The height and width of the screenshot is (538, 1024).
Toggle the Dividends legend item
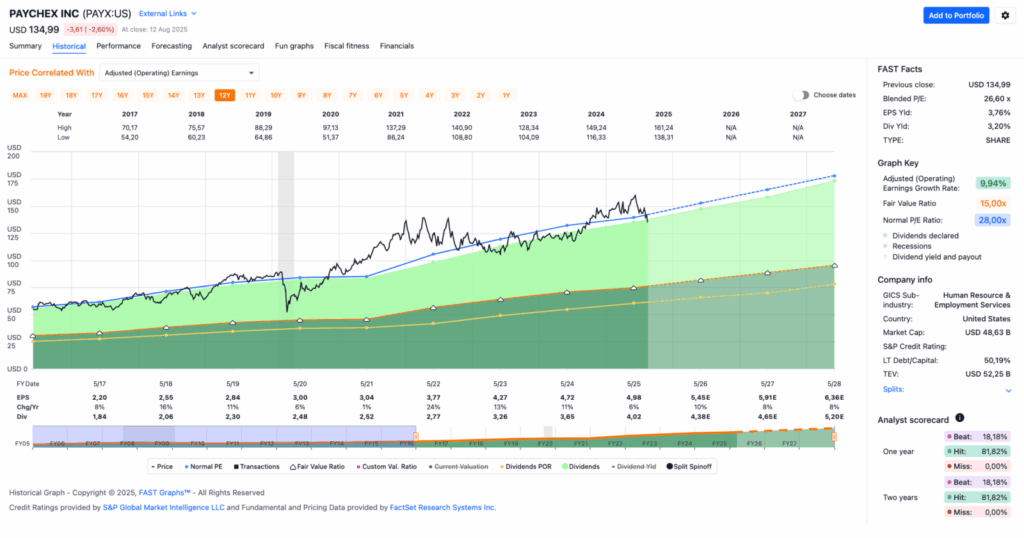click(581, 466)
